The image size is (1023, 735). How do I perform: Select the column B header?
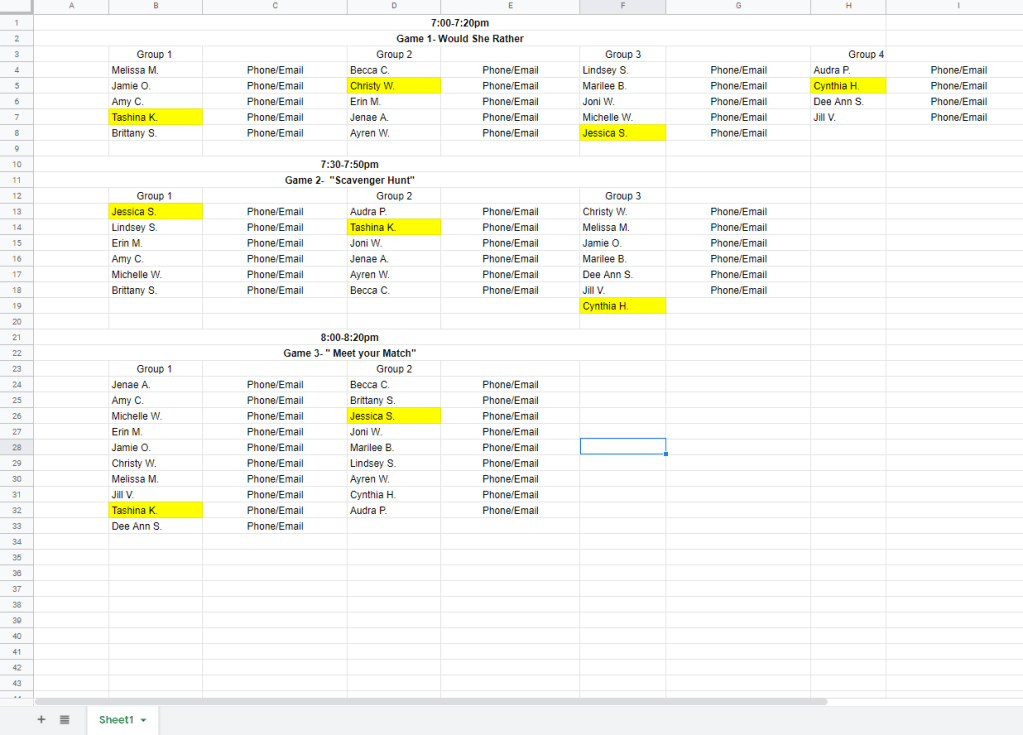click(155, 7)
